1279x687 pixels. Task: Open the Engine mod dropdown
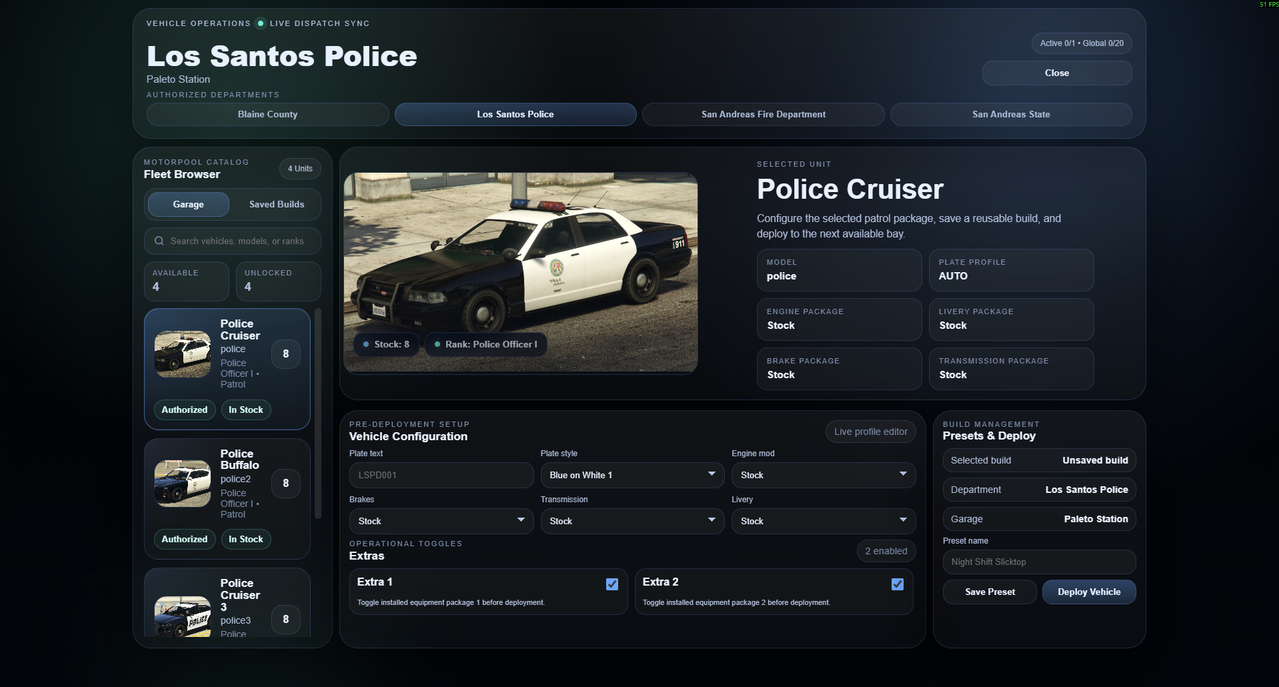click(x=824, y=475)
